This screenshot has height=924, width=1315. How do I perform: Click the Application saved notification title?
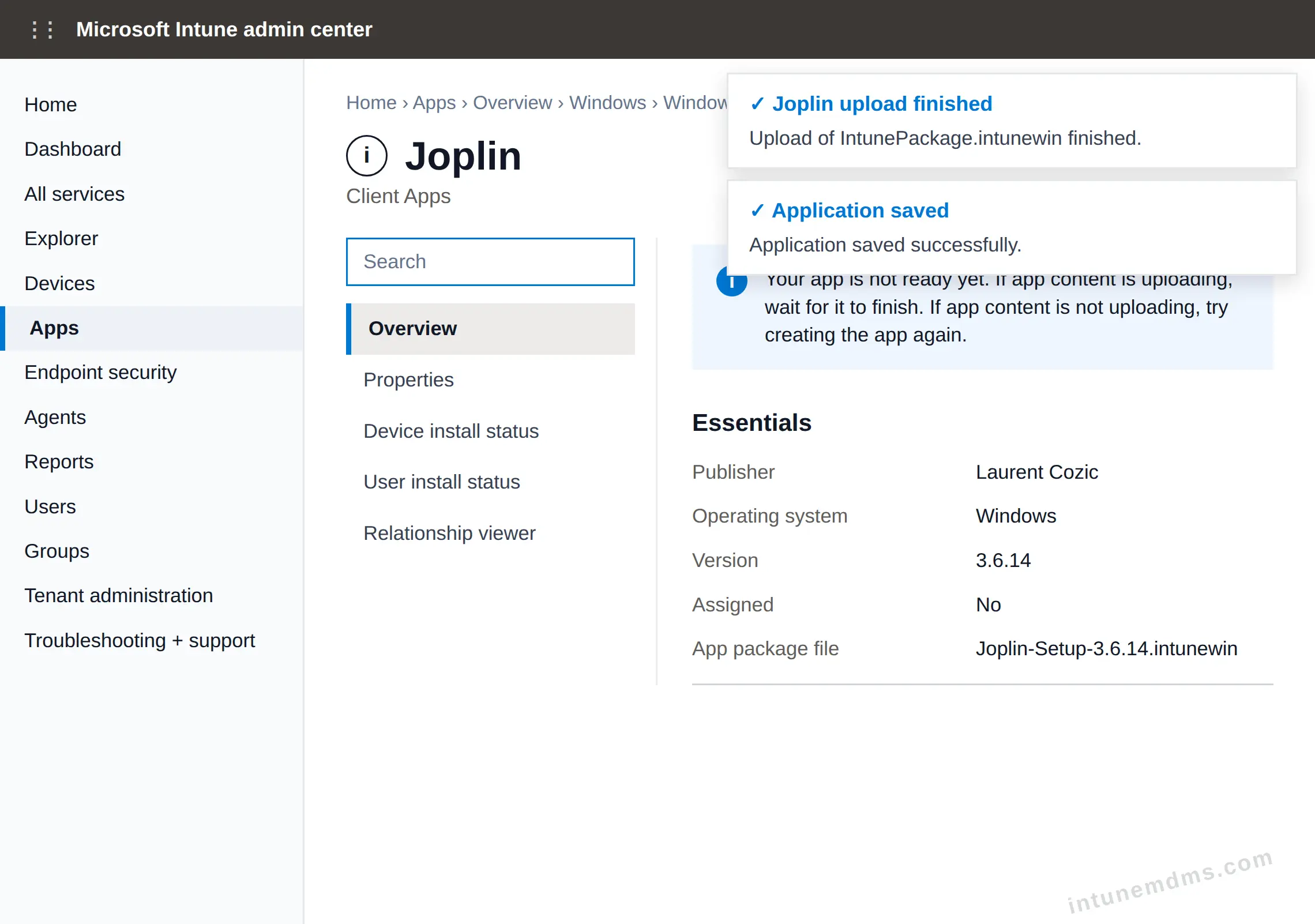point(860,211)
